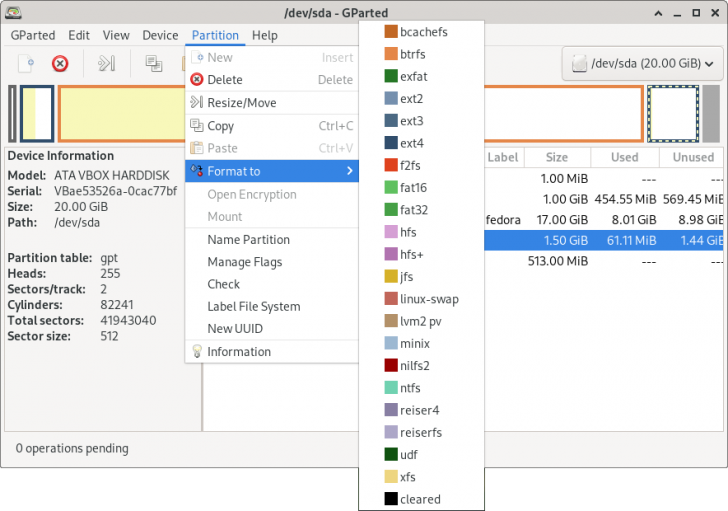728x511 pixels.
Task: Choose linux-swap format option
Action: coord(422,299)
